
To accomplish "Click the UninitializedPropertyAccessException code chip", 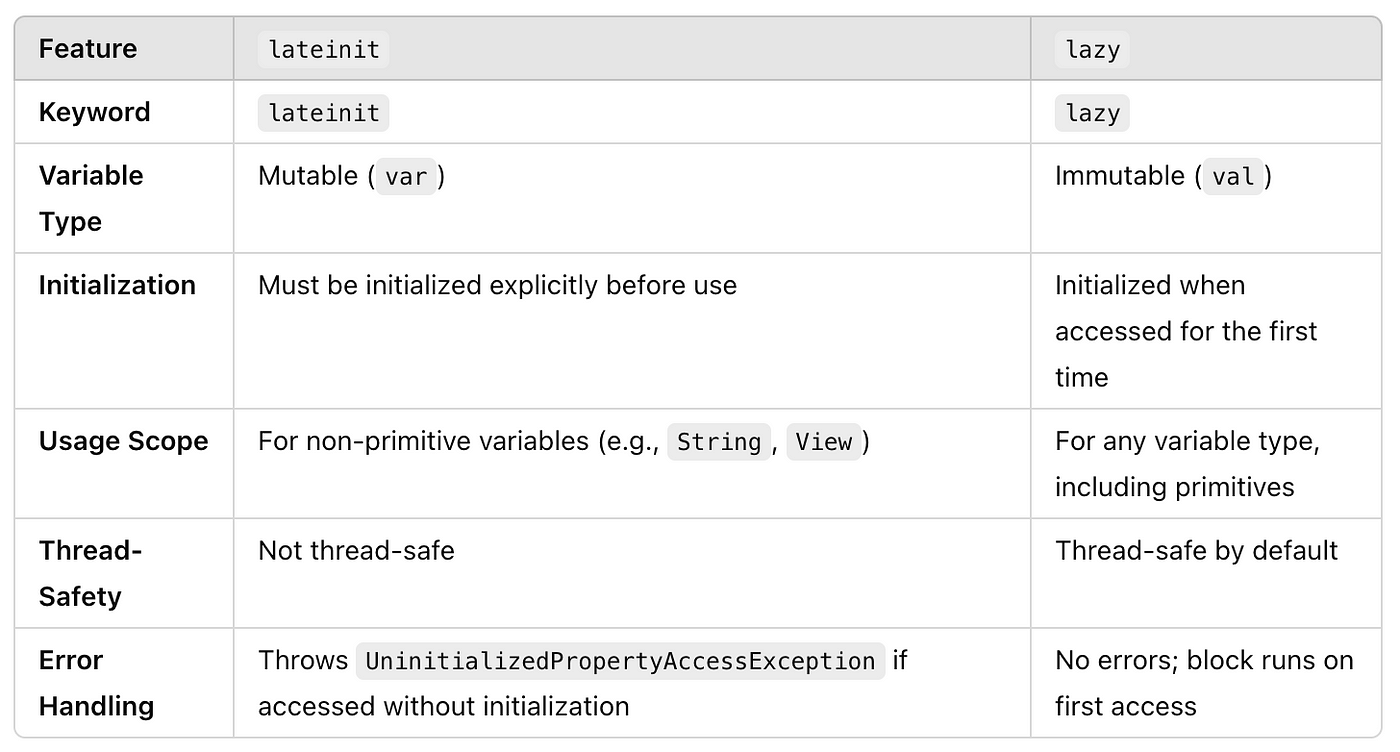I will pyautogui.click(x=620, y=661).
